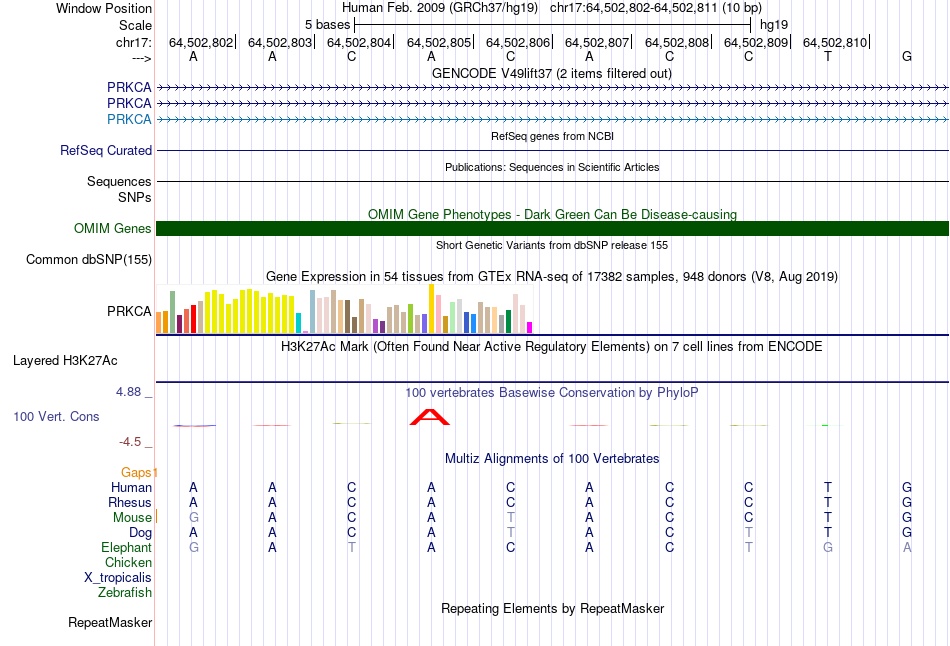Screen dimensions: 950x646
Task: Click the G base in the reference sequence row
Action: pos(907,56)
